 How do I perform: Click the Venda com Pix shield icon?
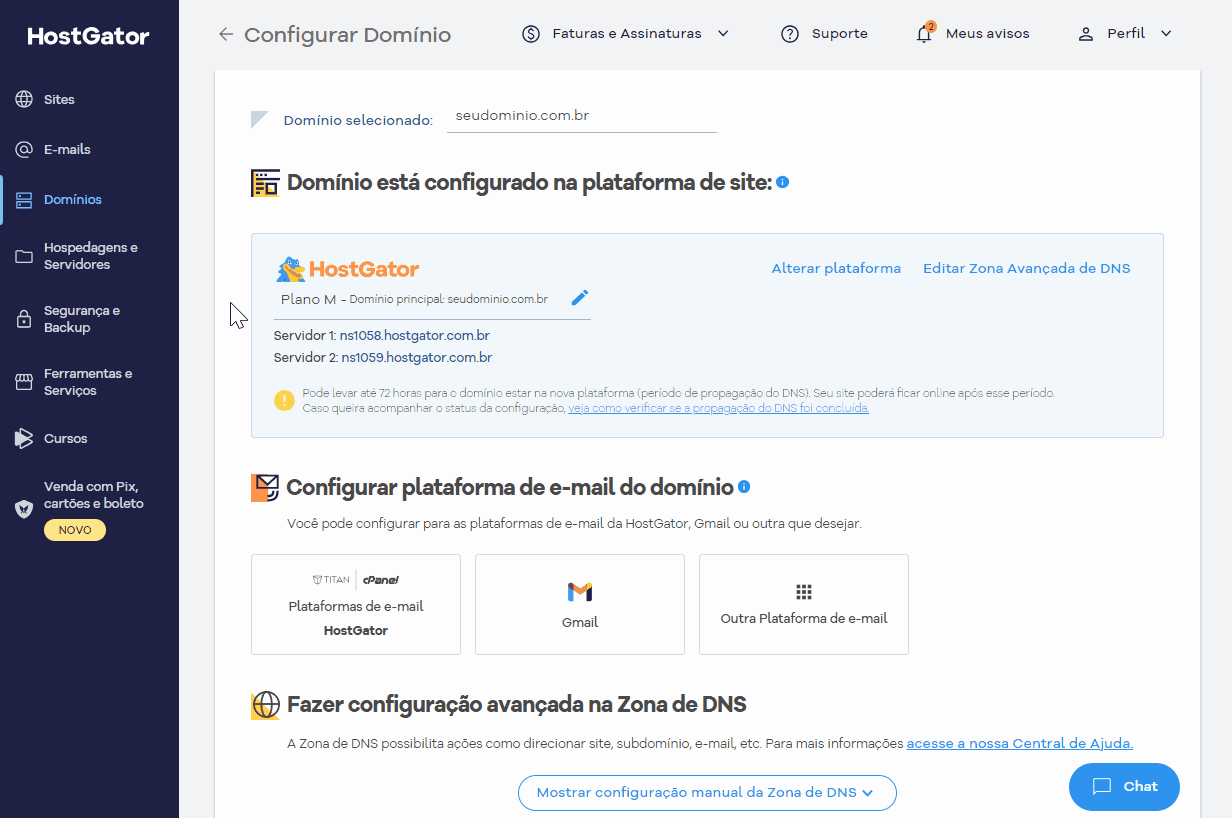(x=24, y=509)
